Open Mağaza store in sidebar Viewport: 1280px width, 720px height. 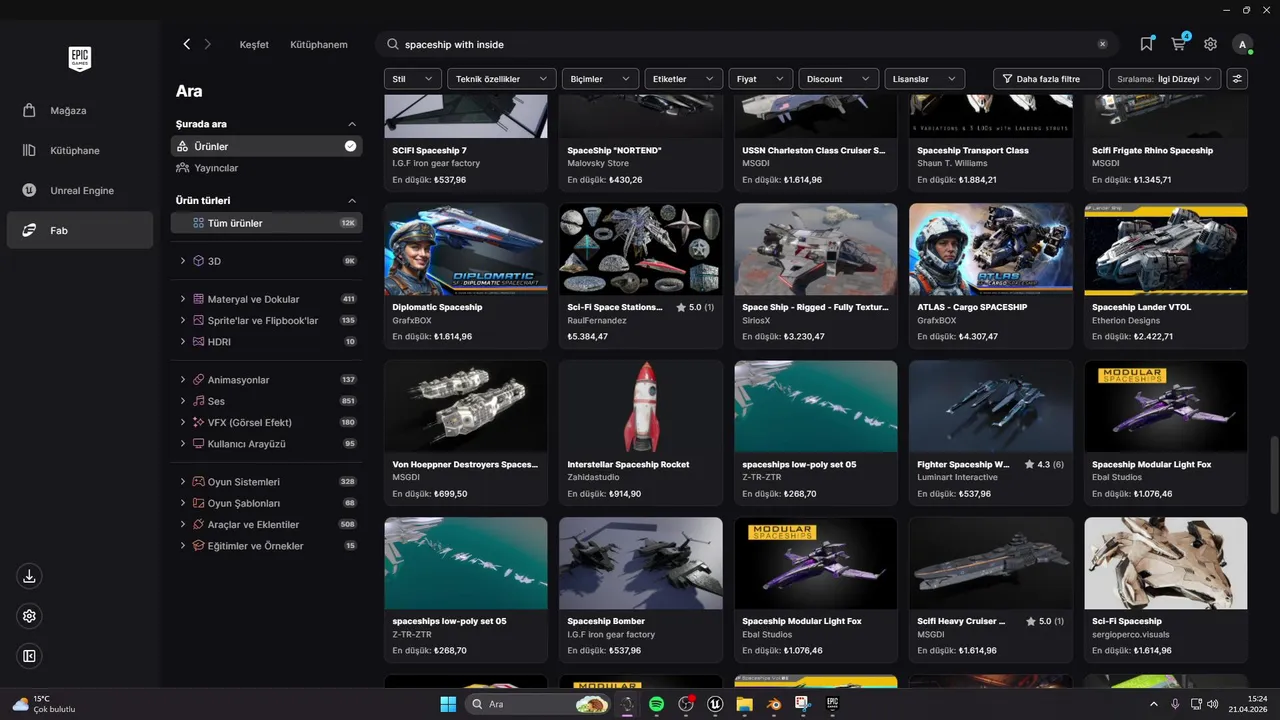coord(80,110)
